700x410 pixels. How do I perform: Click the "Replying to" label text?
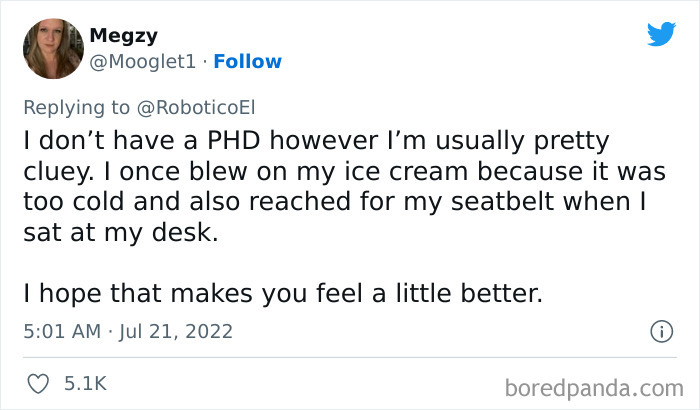point(77,107)
